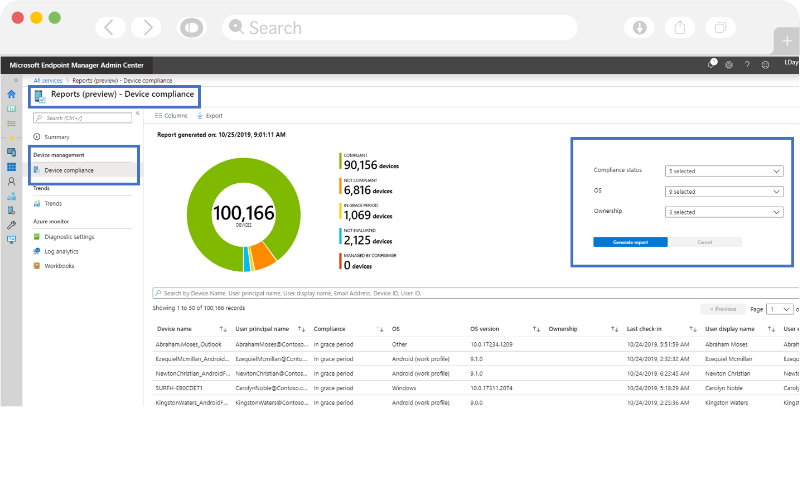
Task: Open the help question mark
Action: coord(747,65)
